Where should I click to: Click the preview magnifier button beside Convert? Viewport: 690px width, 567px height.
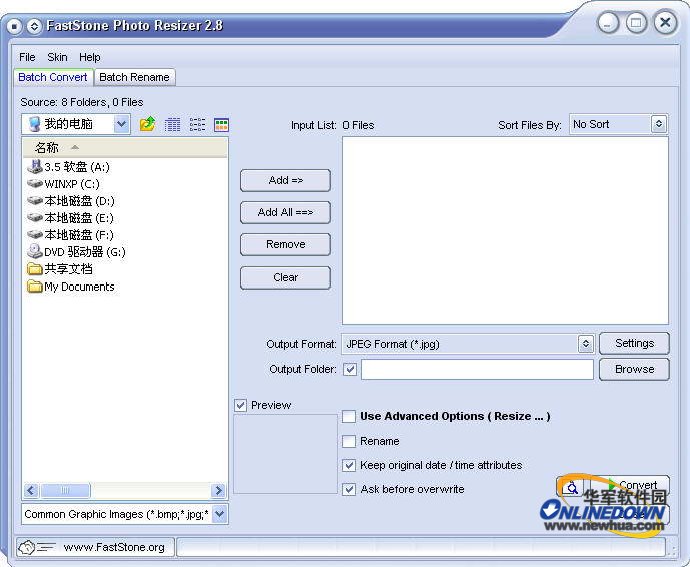tap(572, 488)
